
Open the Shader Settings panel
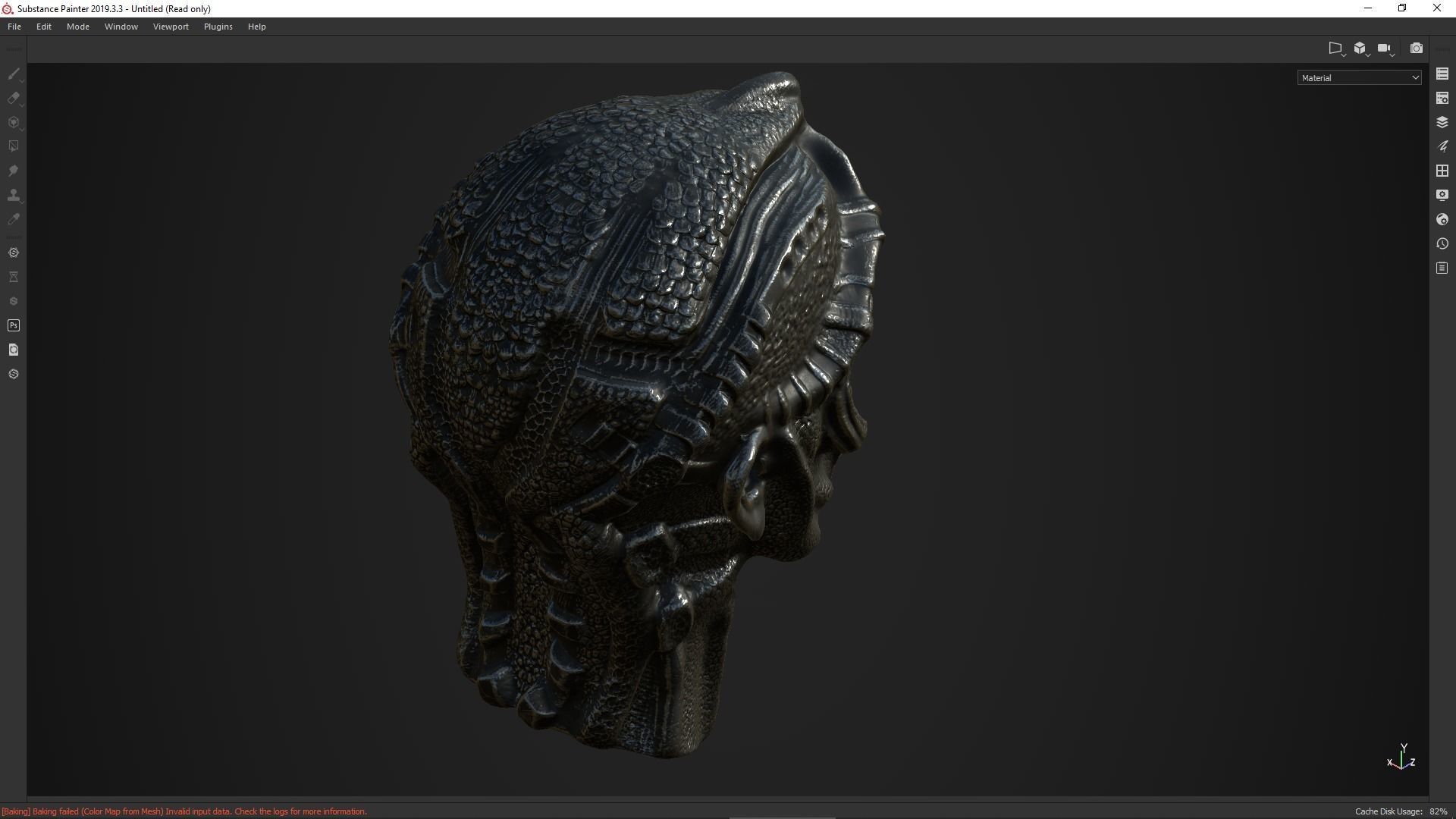(1442, 219)
